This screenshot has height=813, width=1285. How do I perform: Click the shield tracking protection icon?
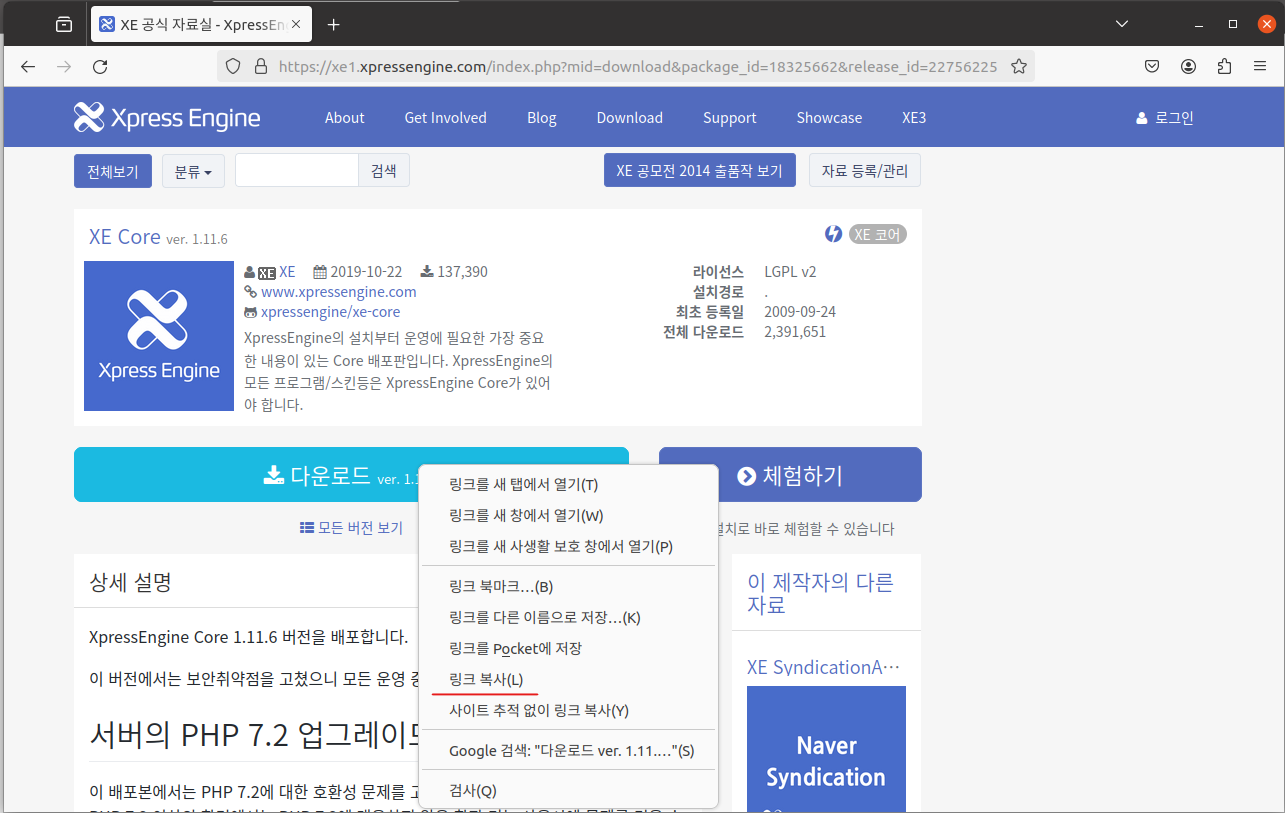click(x=233, y=67)
